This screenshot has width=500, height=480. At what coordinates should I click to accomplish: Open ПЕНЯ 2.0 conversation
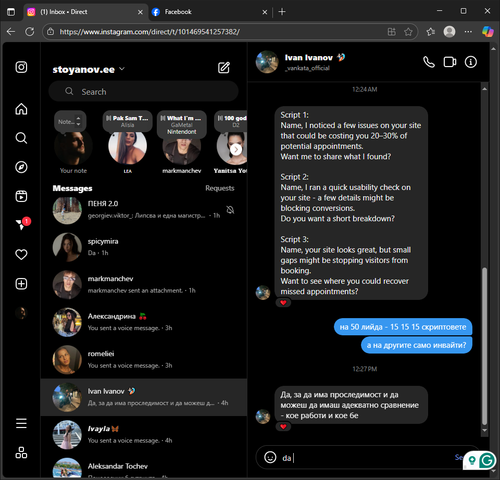[x=144, y=210]
